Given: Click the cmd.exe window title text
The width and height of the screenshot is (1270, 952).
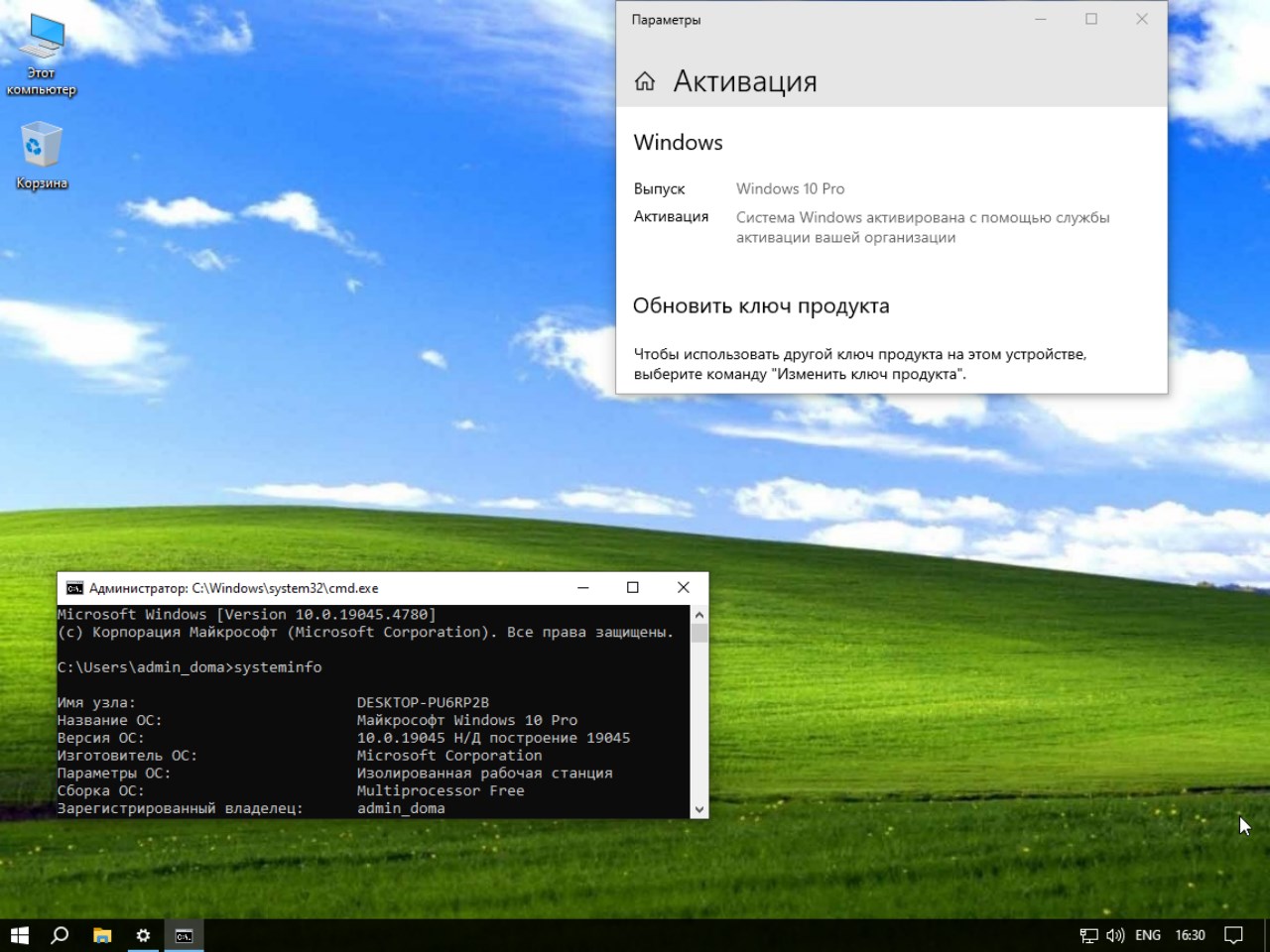Looking at the screenshot, I should [234, 588].
